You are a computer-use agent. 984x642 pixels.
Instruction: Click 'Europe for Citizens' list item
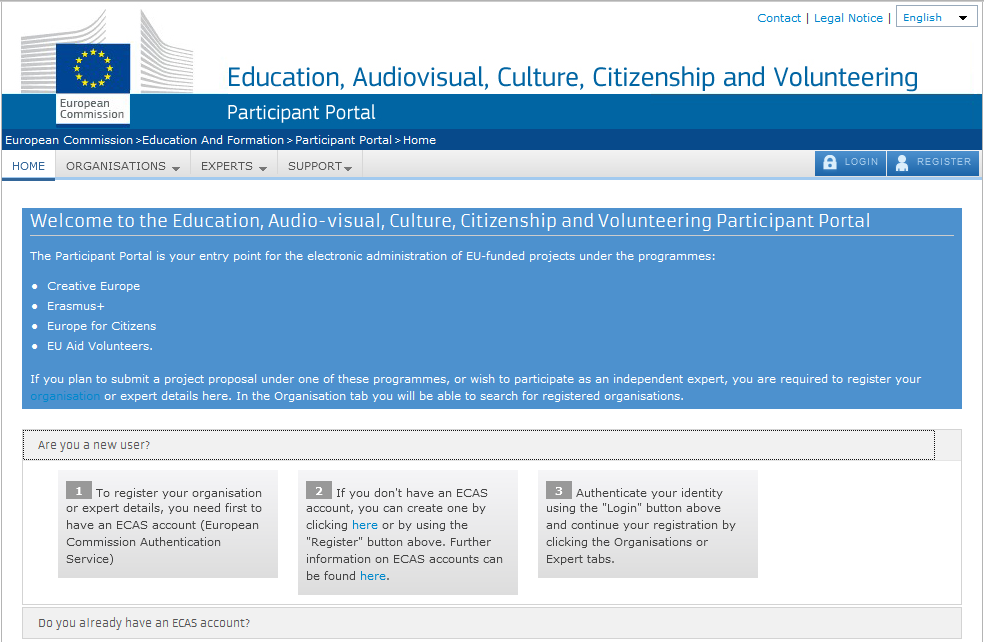[x=102, y=326]
